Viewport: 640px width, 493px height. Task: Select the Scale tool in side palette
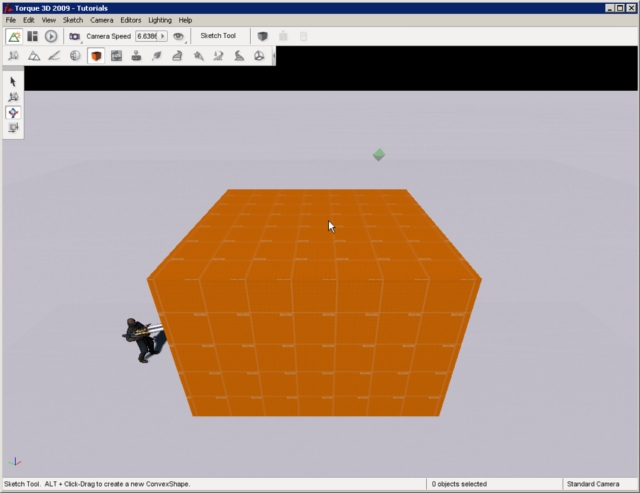coord(13,128)
